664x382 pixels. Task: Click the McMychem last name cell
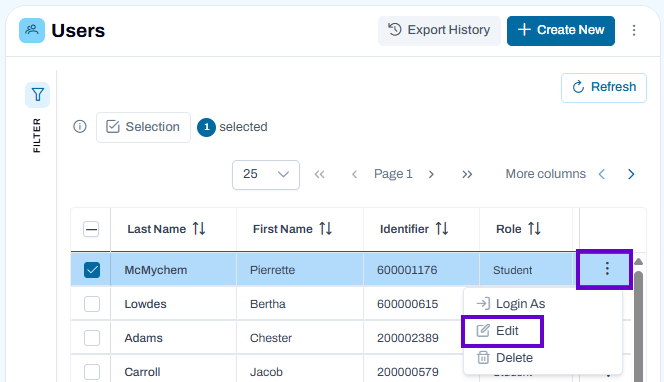pos(173,270)
